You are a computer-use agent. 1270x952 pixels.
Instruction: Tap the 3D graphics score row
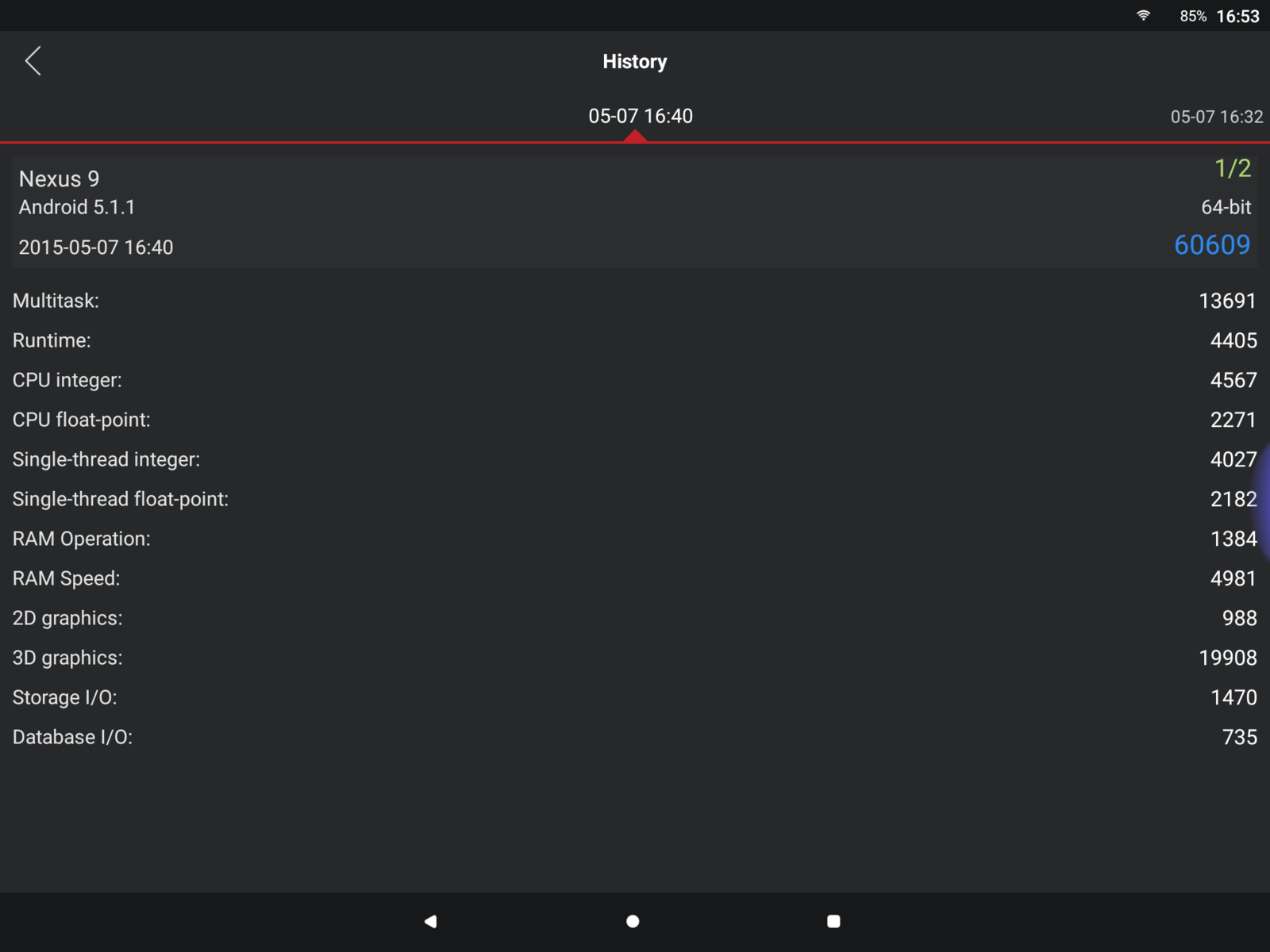pyautogui.click(x=635, y=658)
